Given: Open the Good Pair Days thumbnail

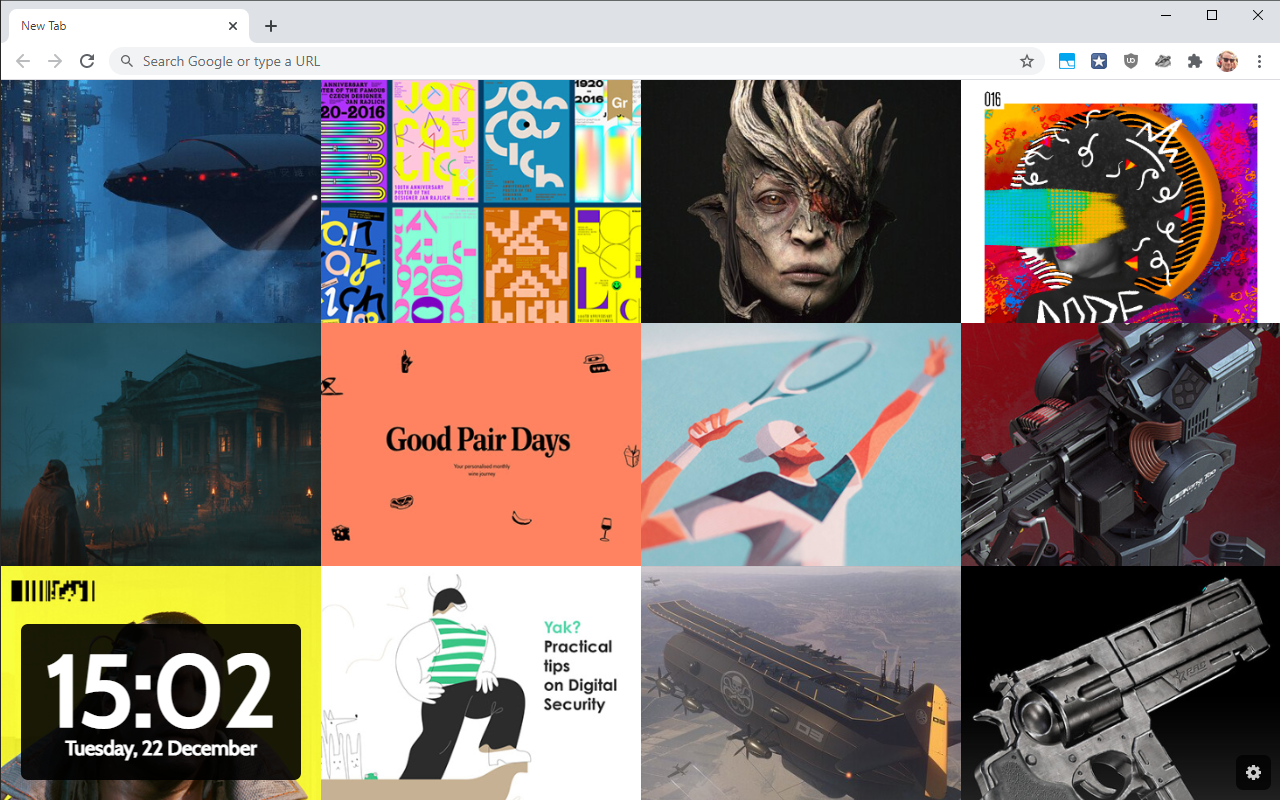Looking at the screenshot, I should point(481,444).
